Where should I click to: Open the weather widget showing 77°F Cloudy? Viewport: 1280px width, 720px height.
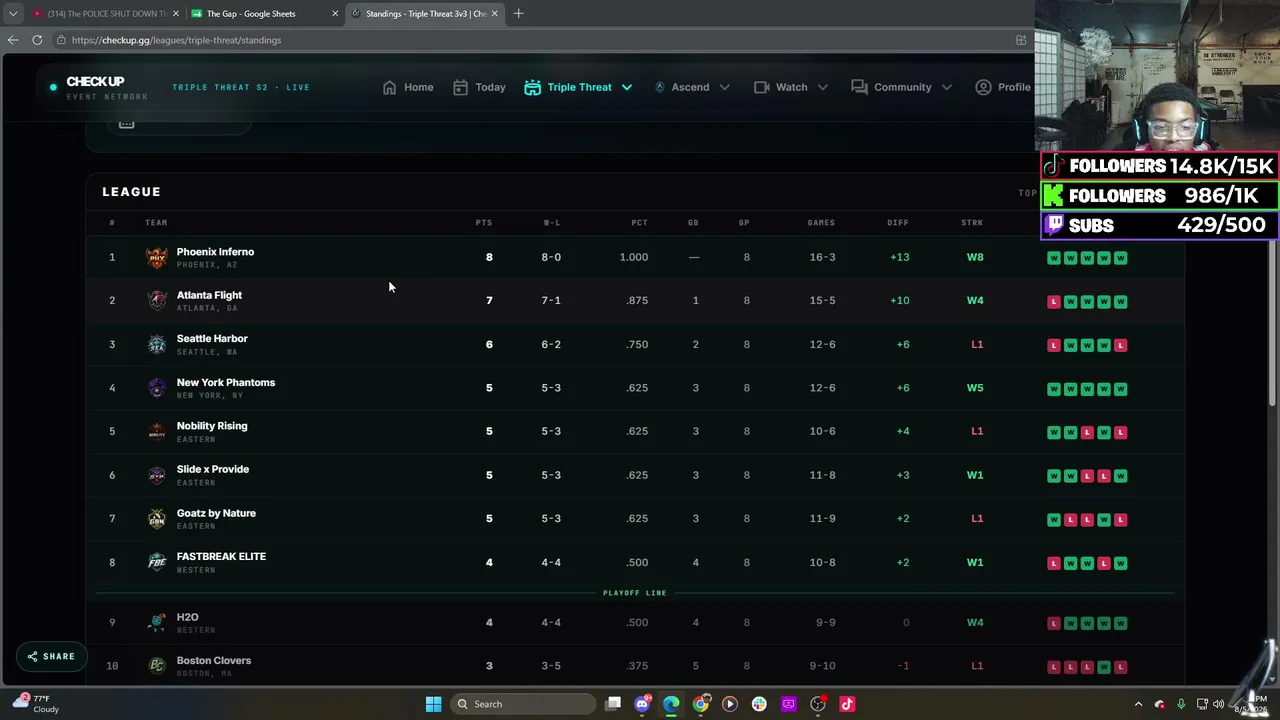point(35,704)
